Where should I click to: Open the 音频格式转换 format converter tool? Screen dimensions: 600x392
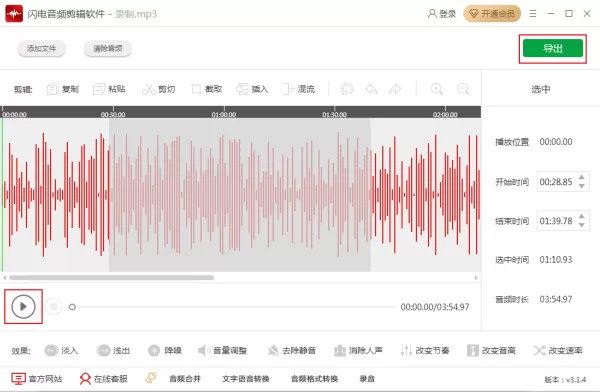315,379
